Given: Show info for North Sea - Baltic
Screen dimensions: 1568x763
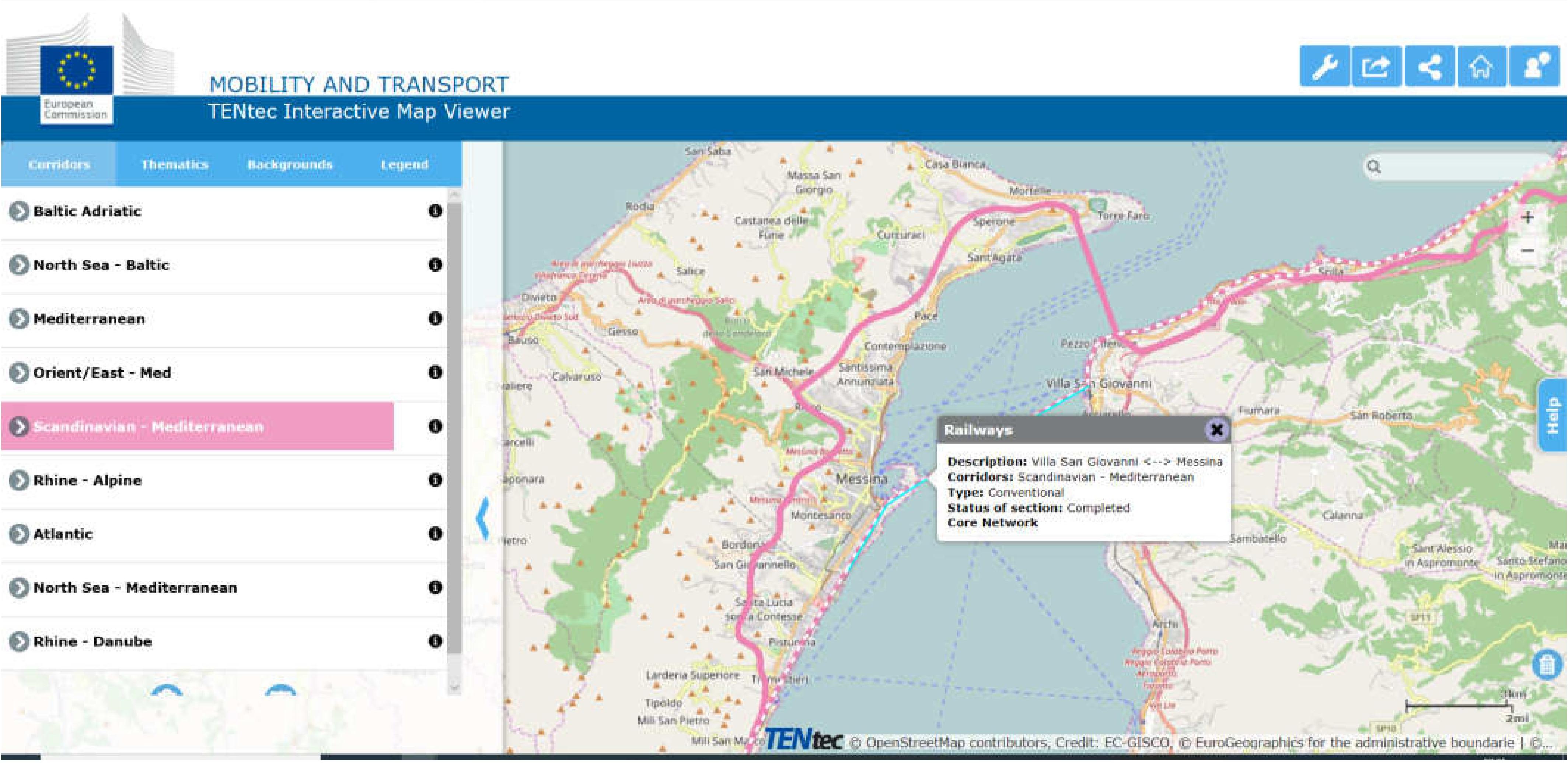Looking at the screenshot, I should click(434, 265).
